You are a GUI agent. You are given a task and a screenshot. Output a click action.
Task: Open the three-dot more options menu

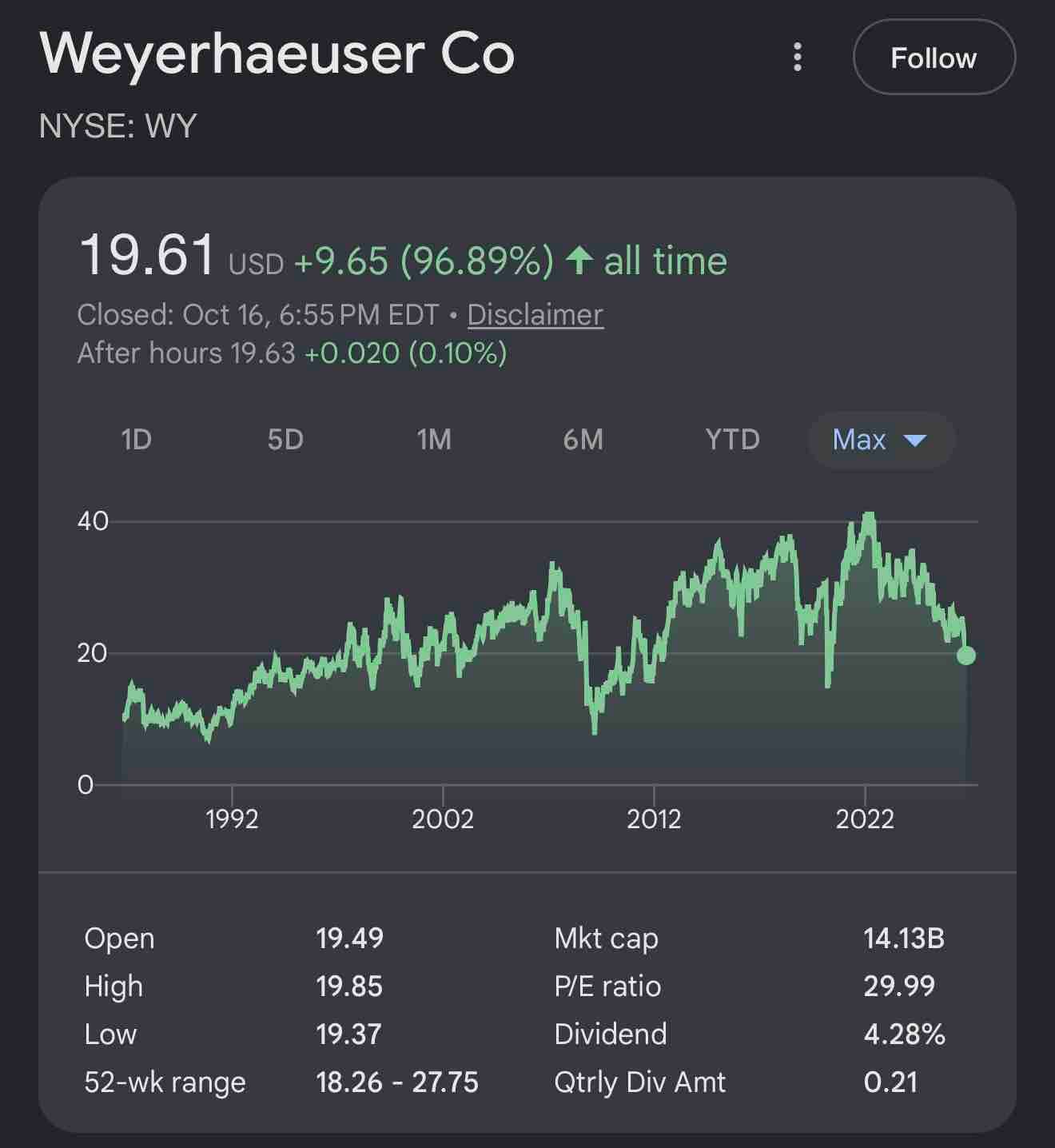tap(797, 57)
